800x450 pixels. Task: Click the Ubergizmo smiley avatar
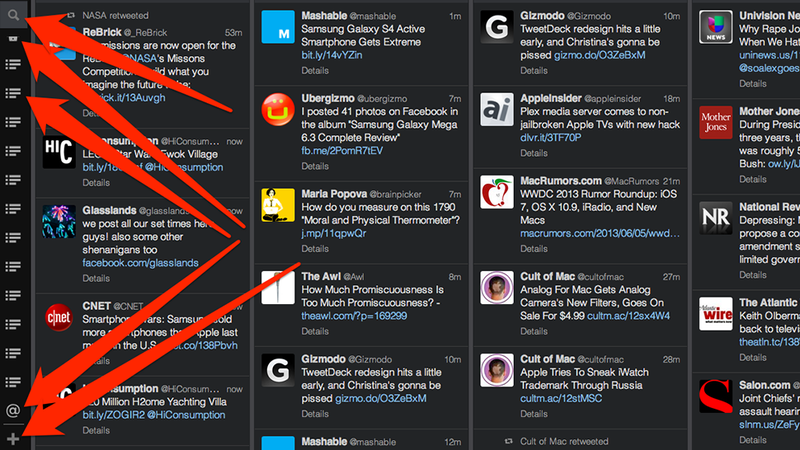tap(278, 110)
